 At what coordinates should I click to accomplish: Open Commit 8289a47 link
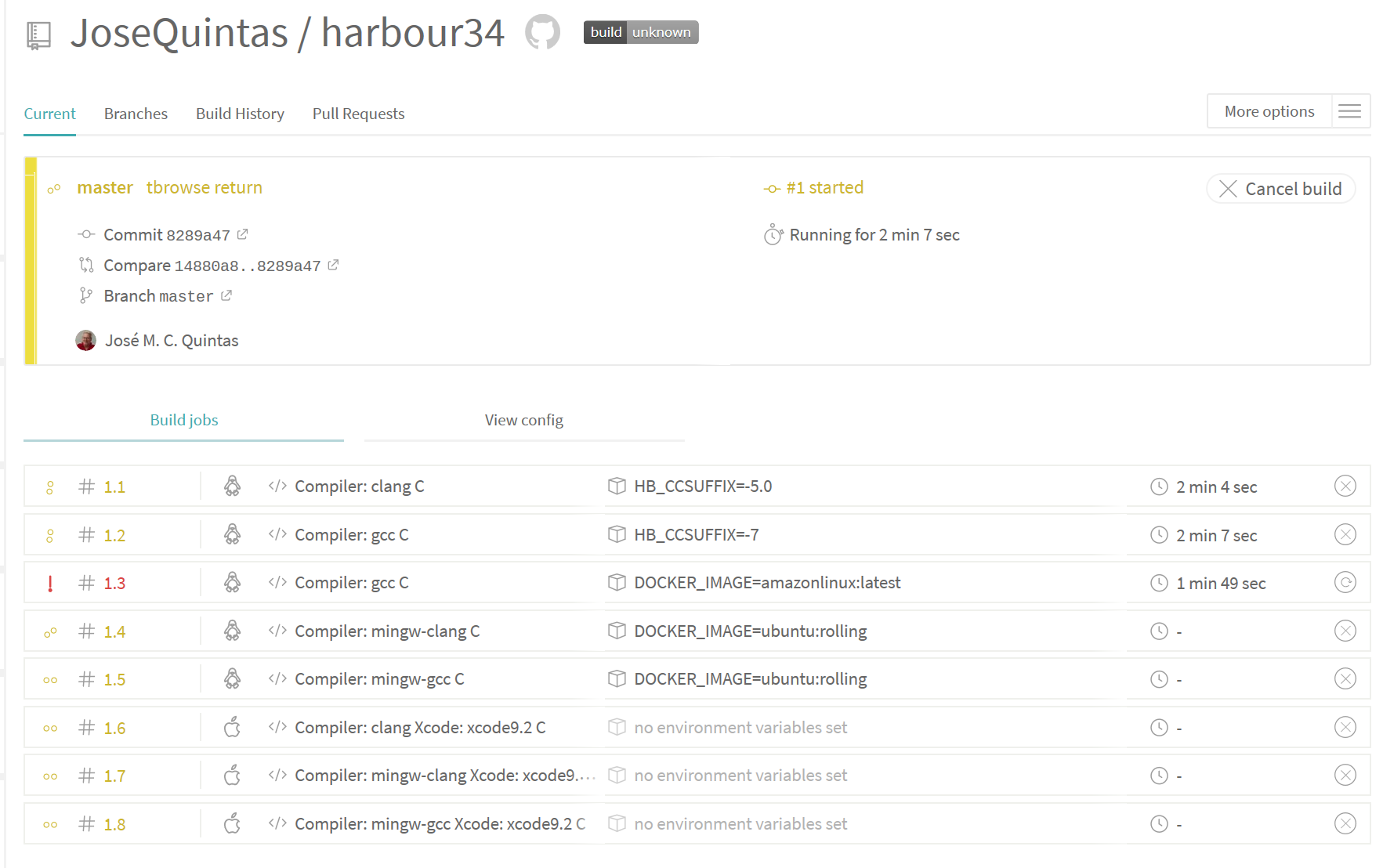coord(167,235)
